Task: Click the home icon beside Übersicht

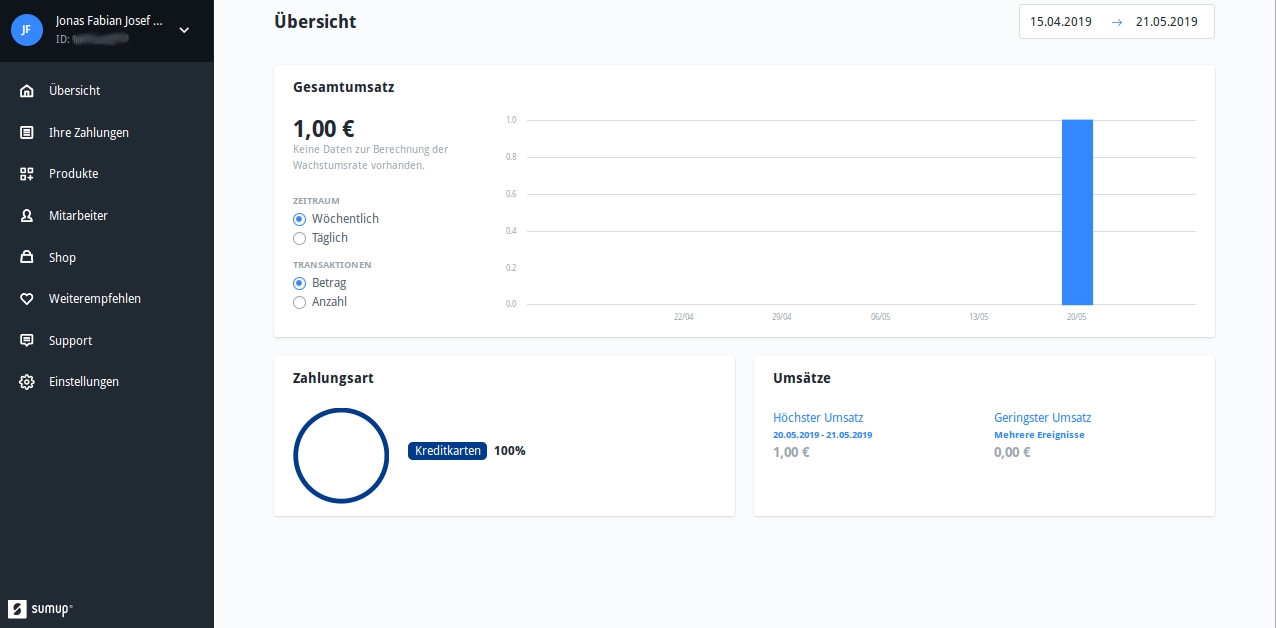Action: point(27,91)
